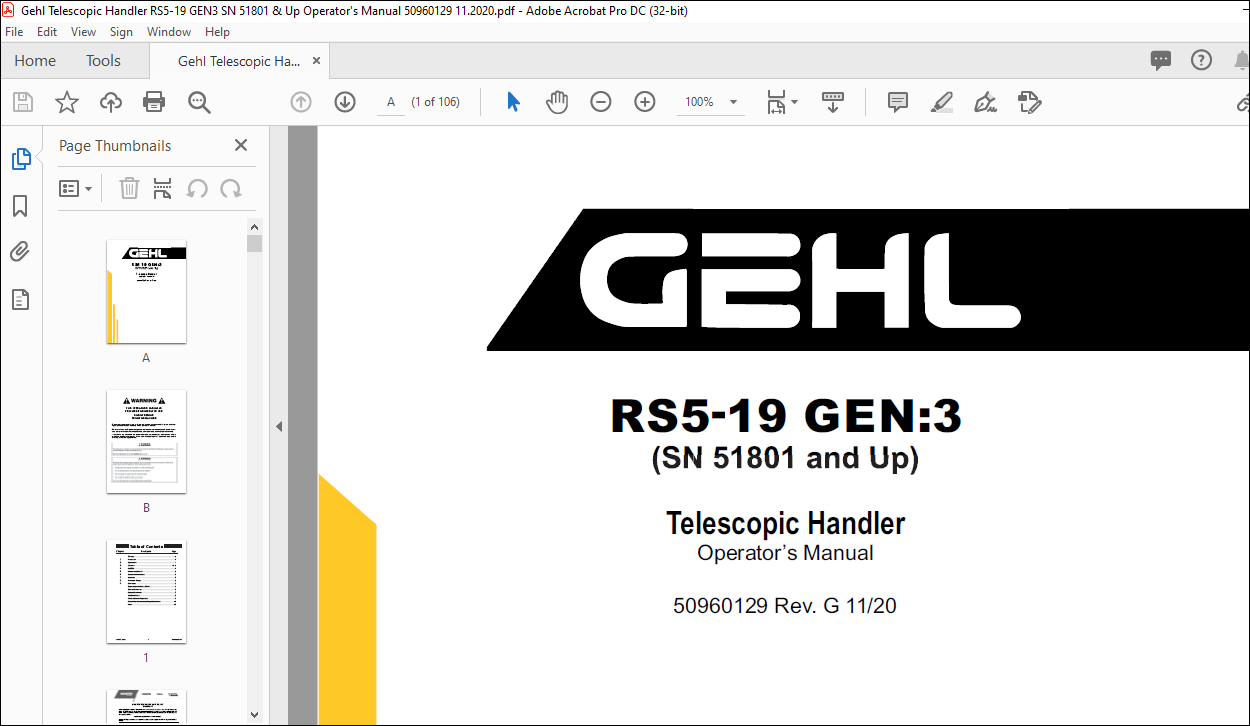The width and height of the screenshot is (1250, 726).
Task: Collapse the navigation pane arrow
Action: (279, 426)
